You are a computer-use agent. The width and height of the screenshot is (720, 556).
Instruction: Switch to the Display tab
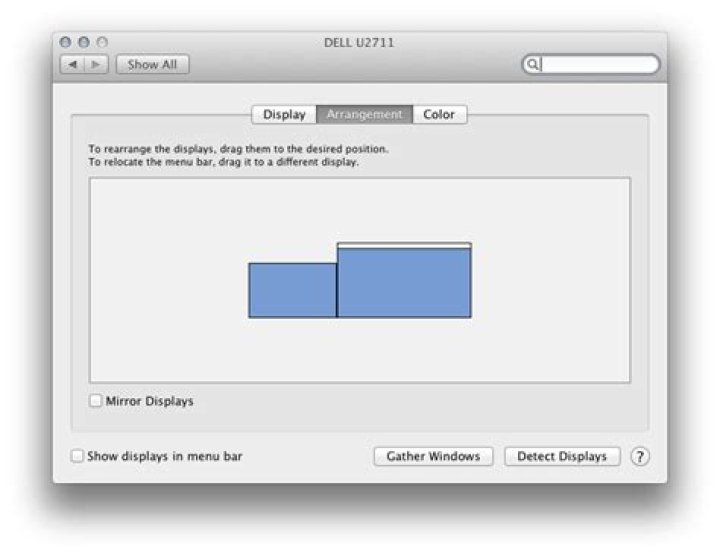[284, 114]
